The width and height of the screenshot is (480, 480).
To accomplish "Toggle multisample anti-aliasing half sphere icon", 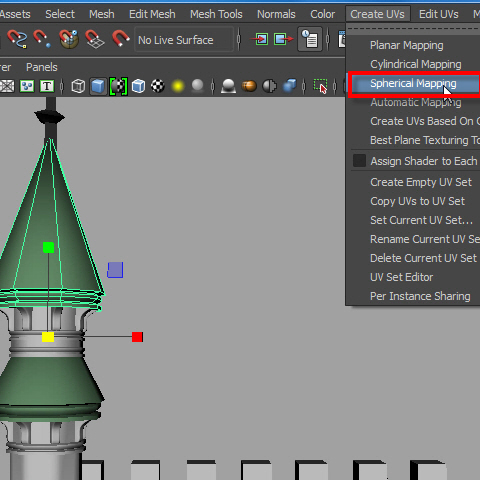I will coord(269,86).
